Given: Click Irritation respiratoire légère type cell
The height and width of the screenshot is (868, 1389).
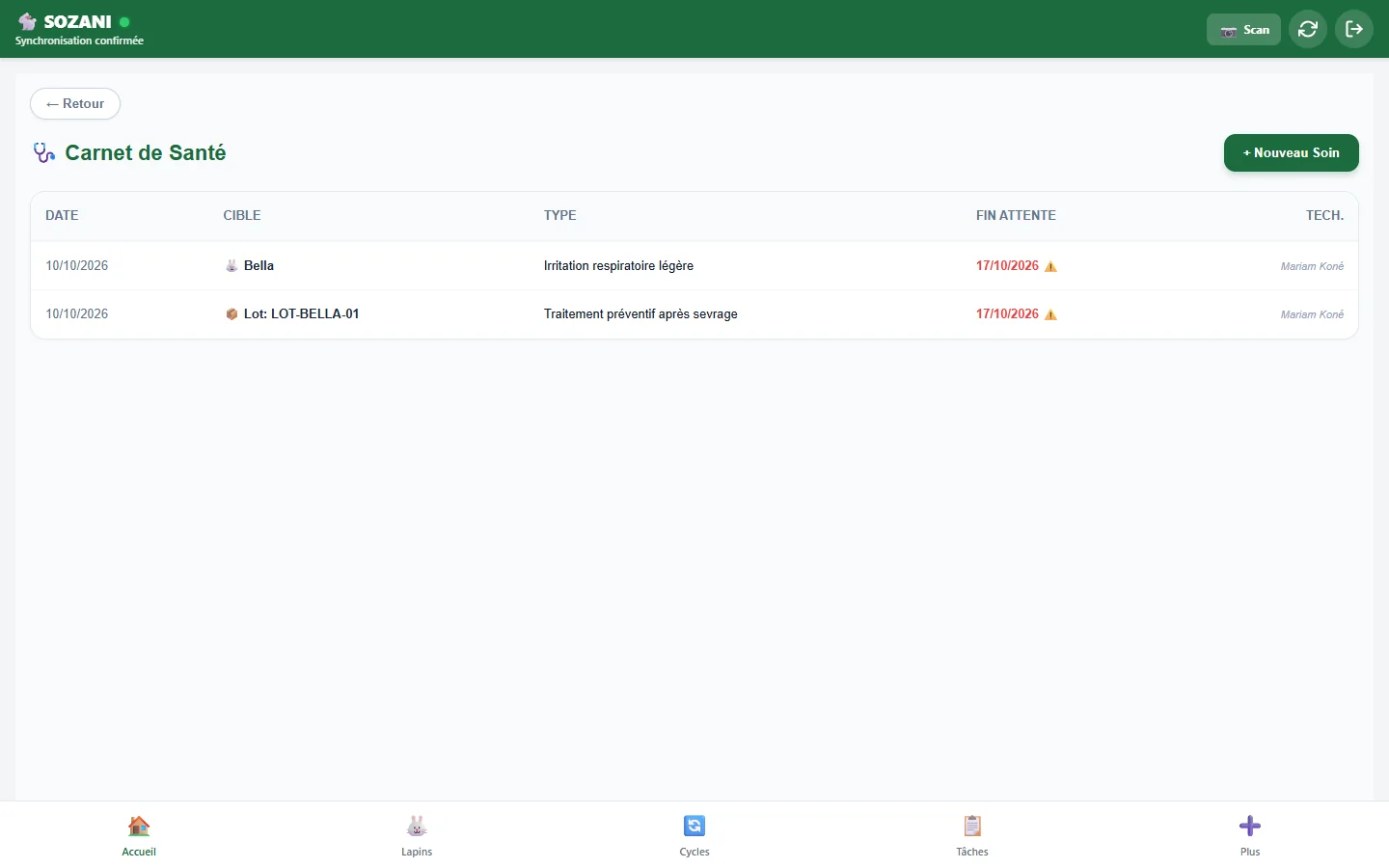Looking at the screenshot, I should [x=618, y=265].
